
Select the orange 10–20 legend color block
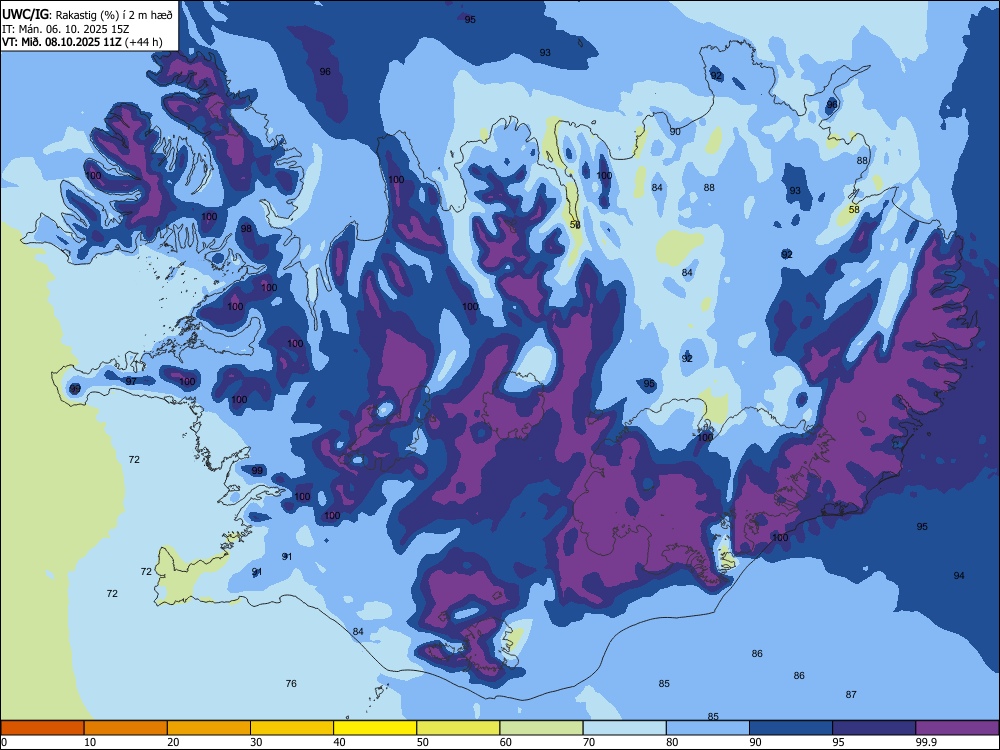click(x=126, y=728)
